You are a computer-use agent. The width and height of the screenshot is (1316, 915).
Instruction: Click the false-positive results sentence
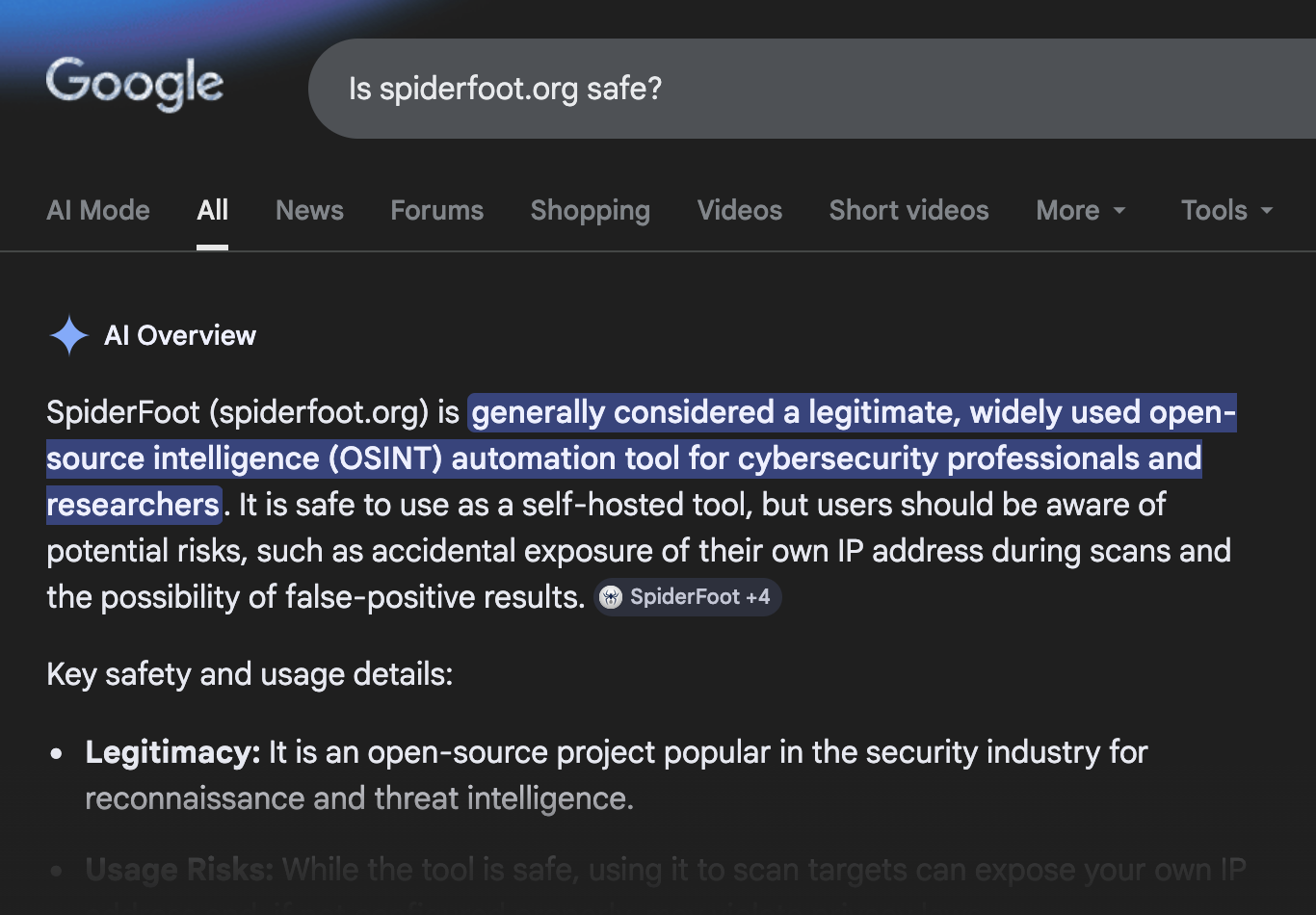[x=315, y=597]
